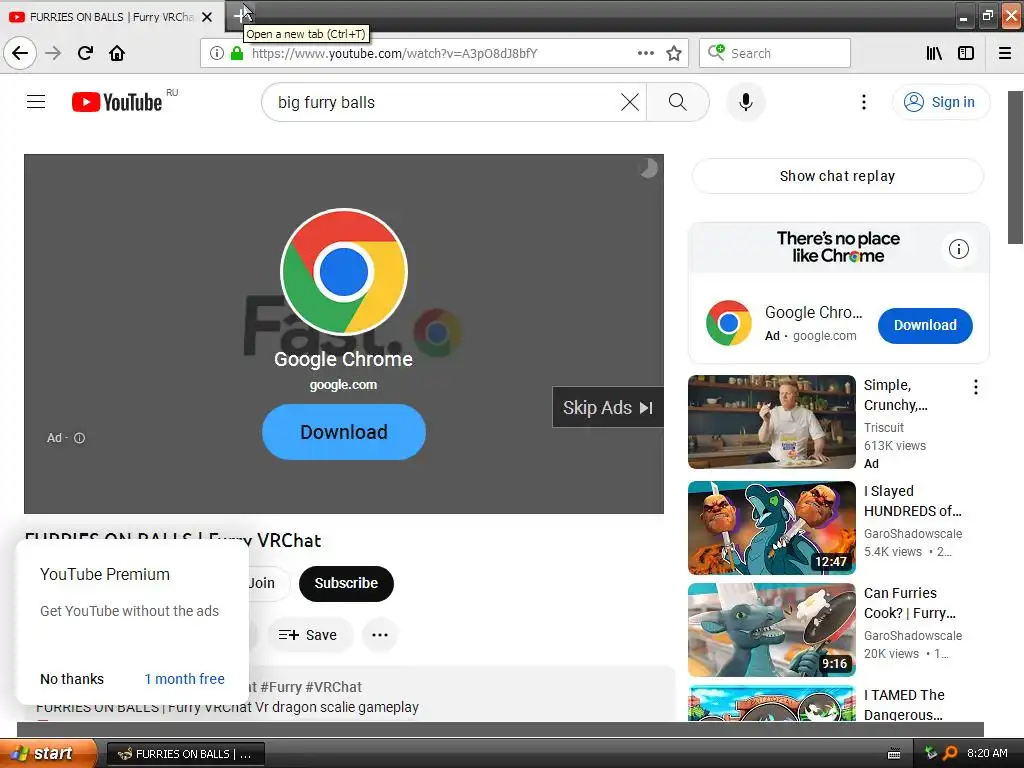Toggle the sidebar view icon
The height and width of the screenshot is (768, 1024).
click(x=966, y=53)
